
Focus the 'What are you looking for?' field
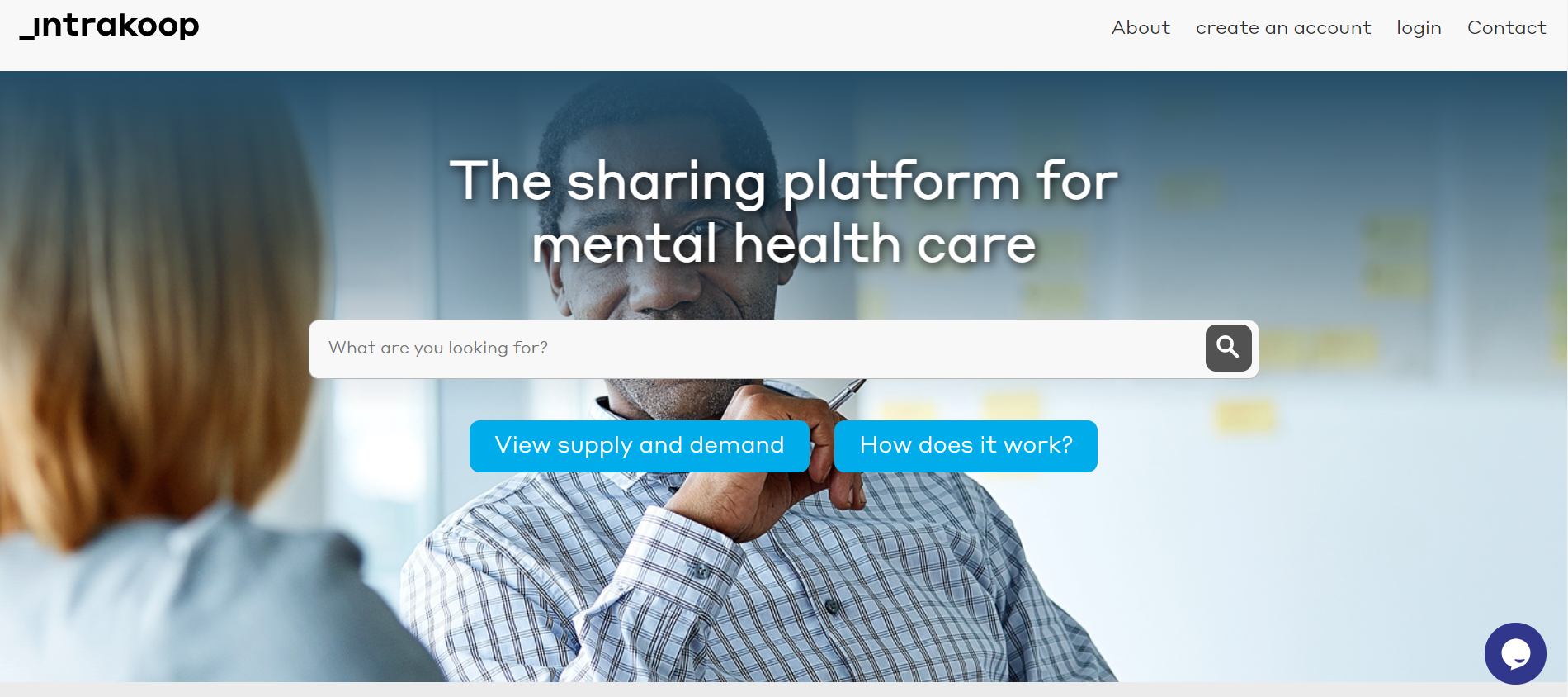(756, 348)
